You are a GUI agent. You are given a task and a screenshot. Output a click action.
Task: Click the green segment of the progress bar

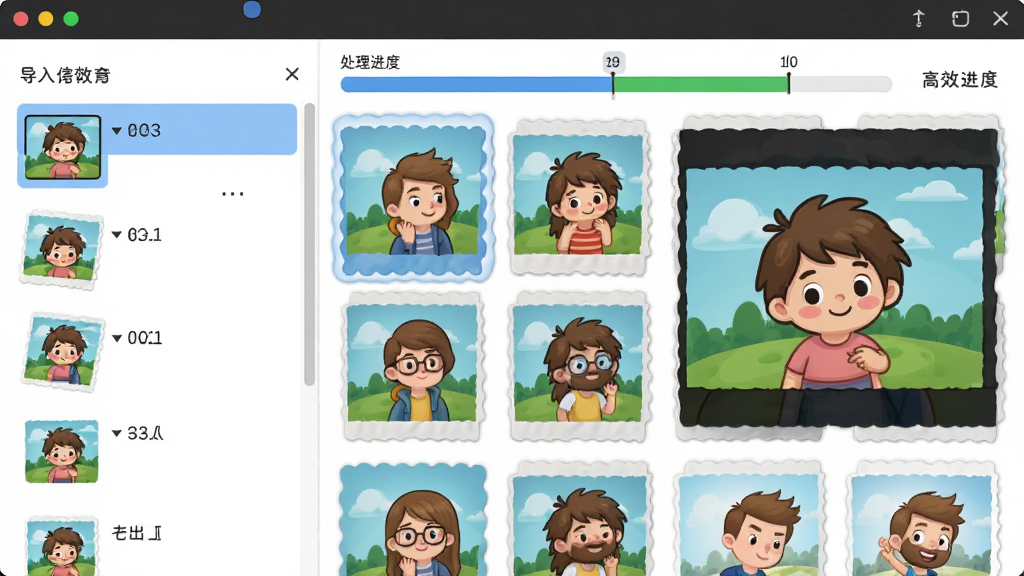[x=701, y=84]
